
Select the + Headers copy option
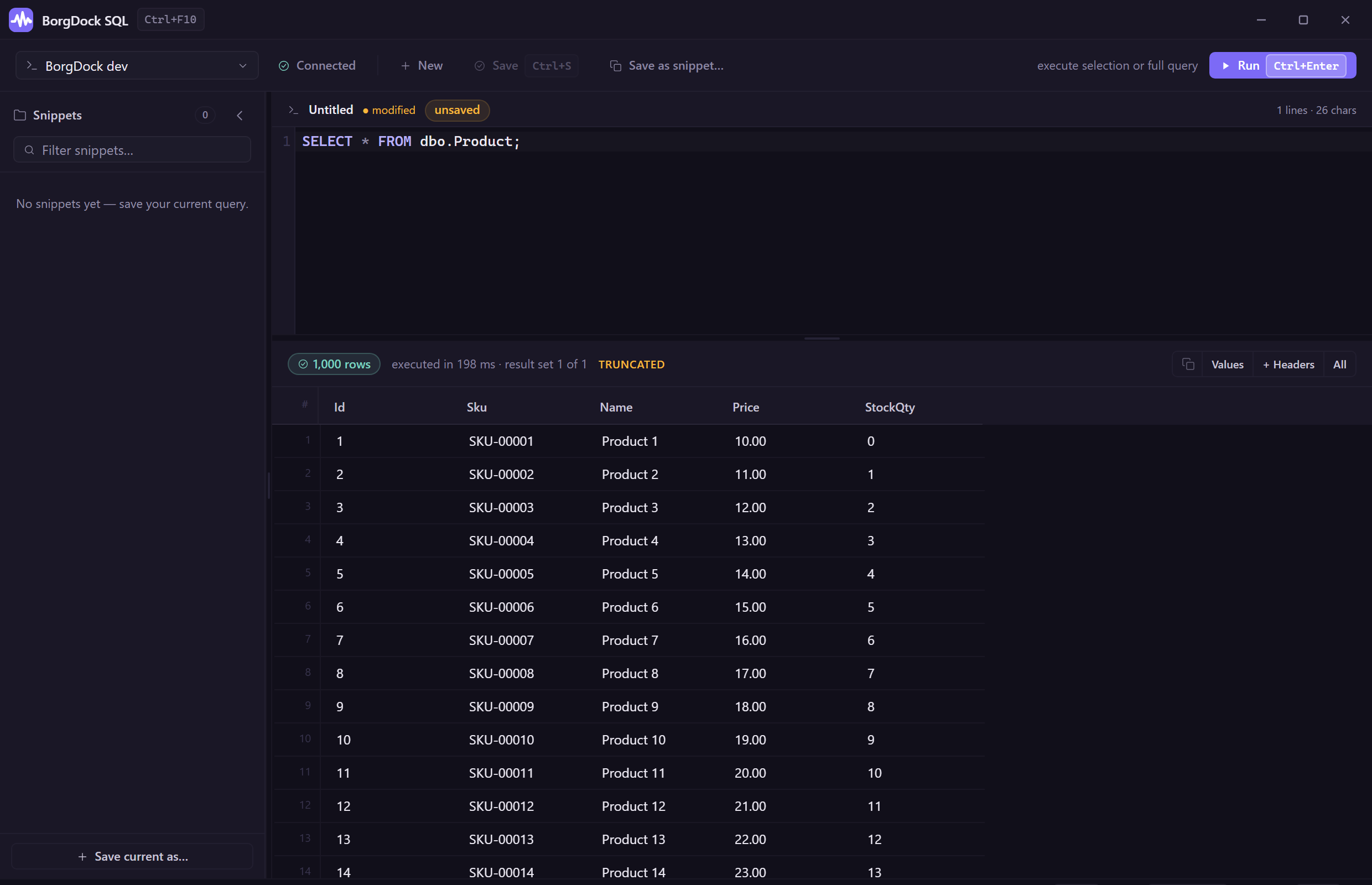1288,365
